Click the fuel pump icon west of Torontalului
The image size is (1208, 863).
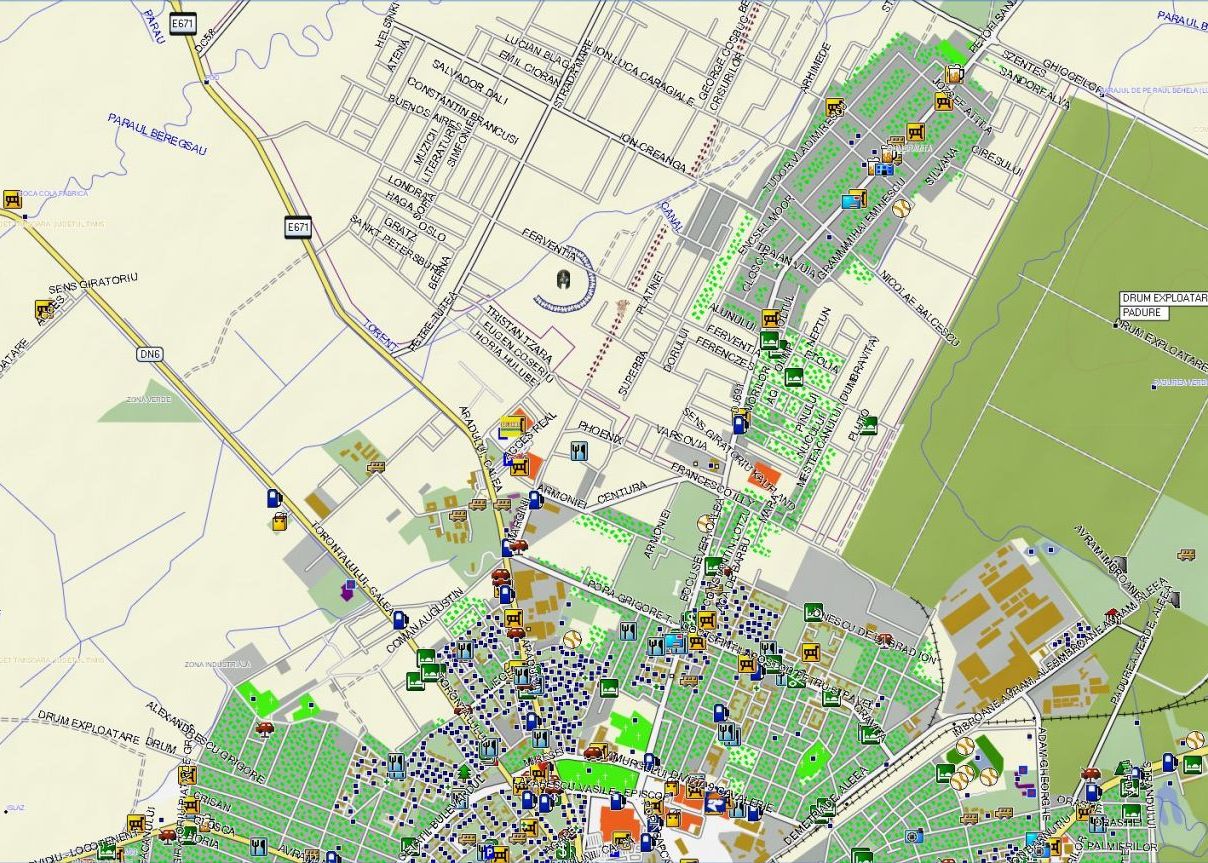click(x=273, y=497)
